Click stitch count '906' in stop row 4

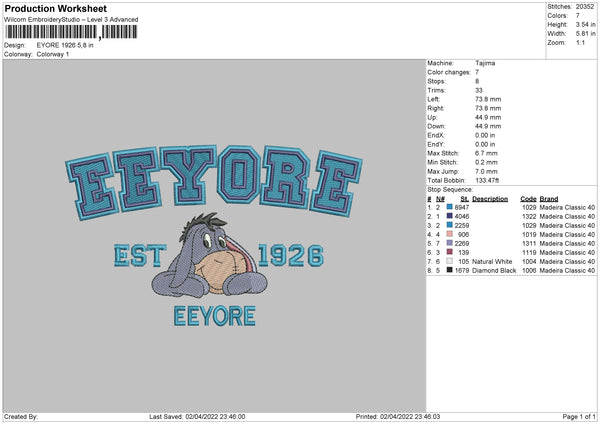(x=463, y=235)
